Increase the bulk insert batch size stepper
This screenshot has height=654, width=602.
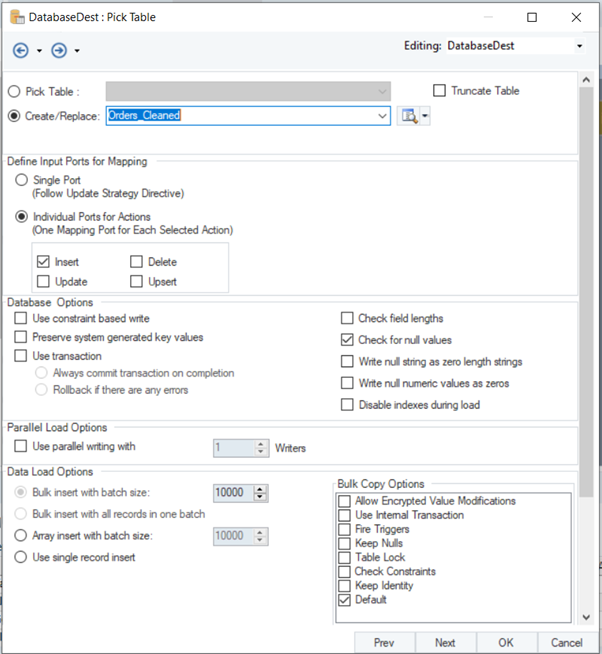click(261, 488)
